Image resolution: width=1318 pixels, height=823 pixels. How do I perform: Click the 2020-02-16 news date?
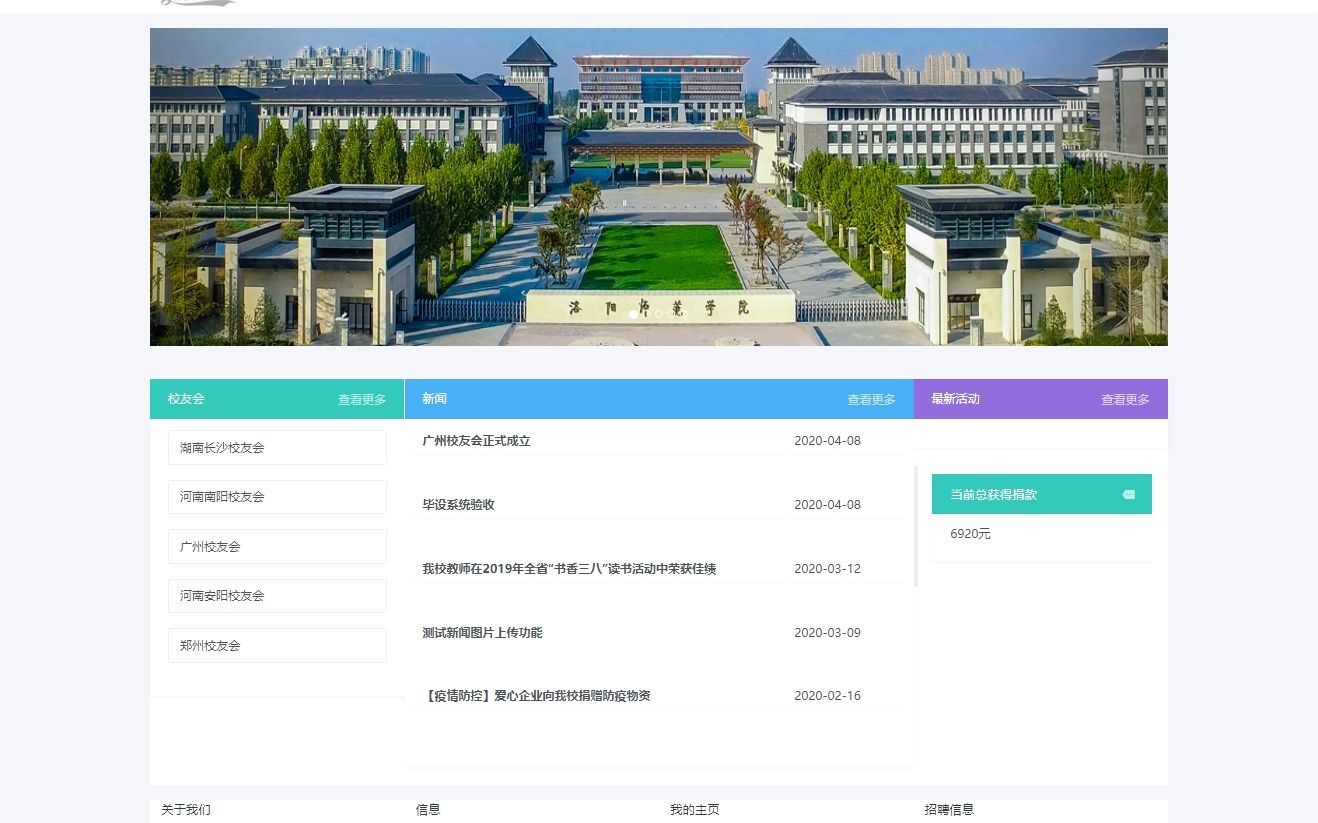(x=827, y=695)
